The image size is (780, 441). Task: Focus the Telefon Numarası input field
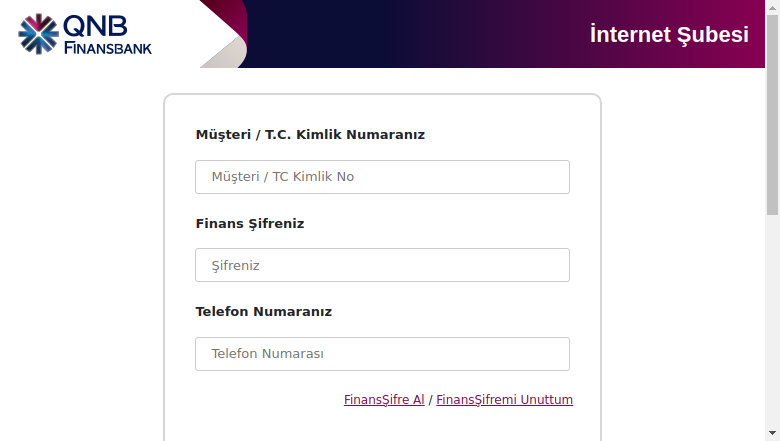coord(382,354)
